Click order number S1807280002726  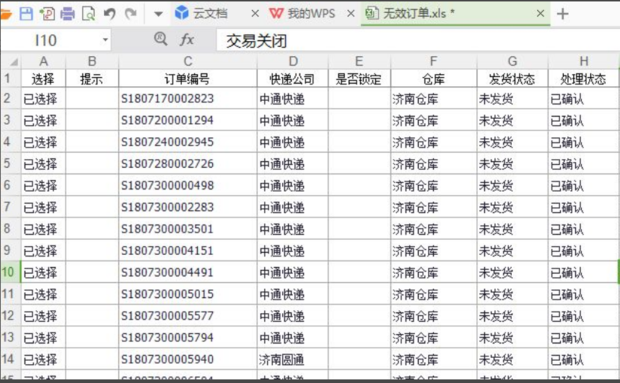(x=167, y=164)
